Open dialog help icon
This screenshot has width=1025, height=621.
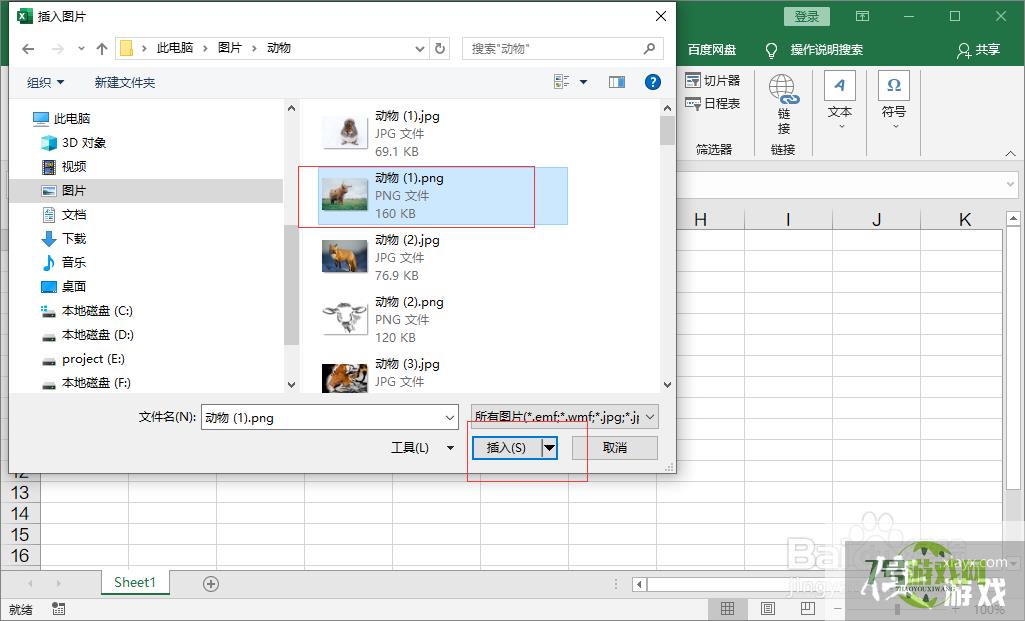point(652,82)
